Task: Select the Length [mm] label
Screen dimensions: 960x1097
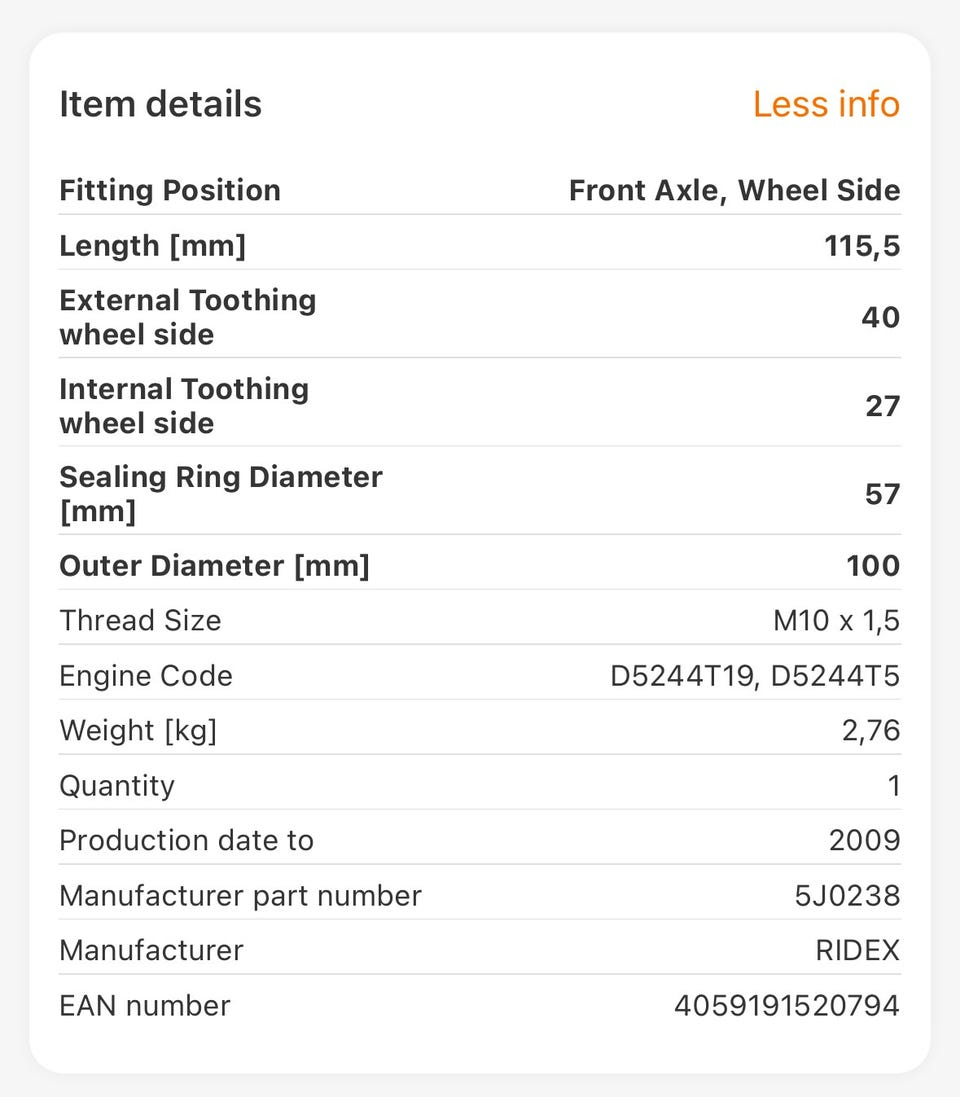Action: (x=152, y=245)
